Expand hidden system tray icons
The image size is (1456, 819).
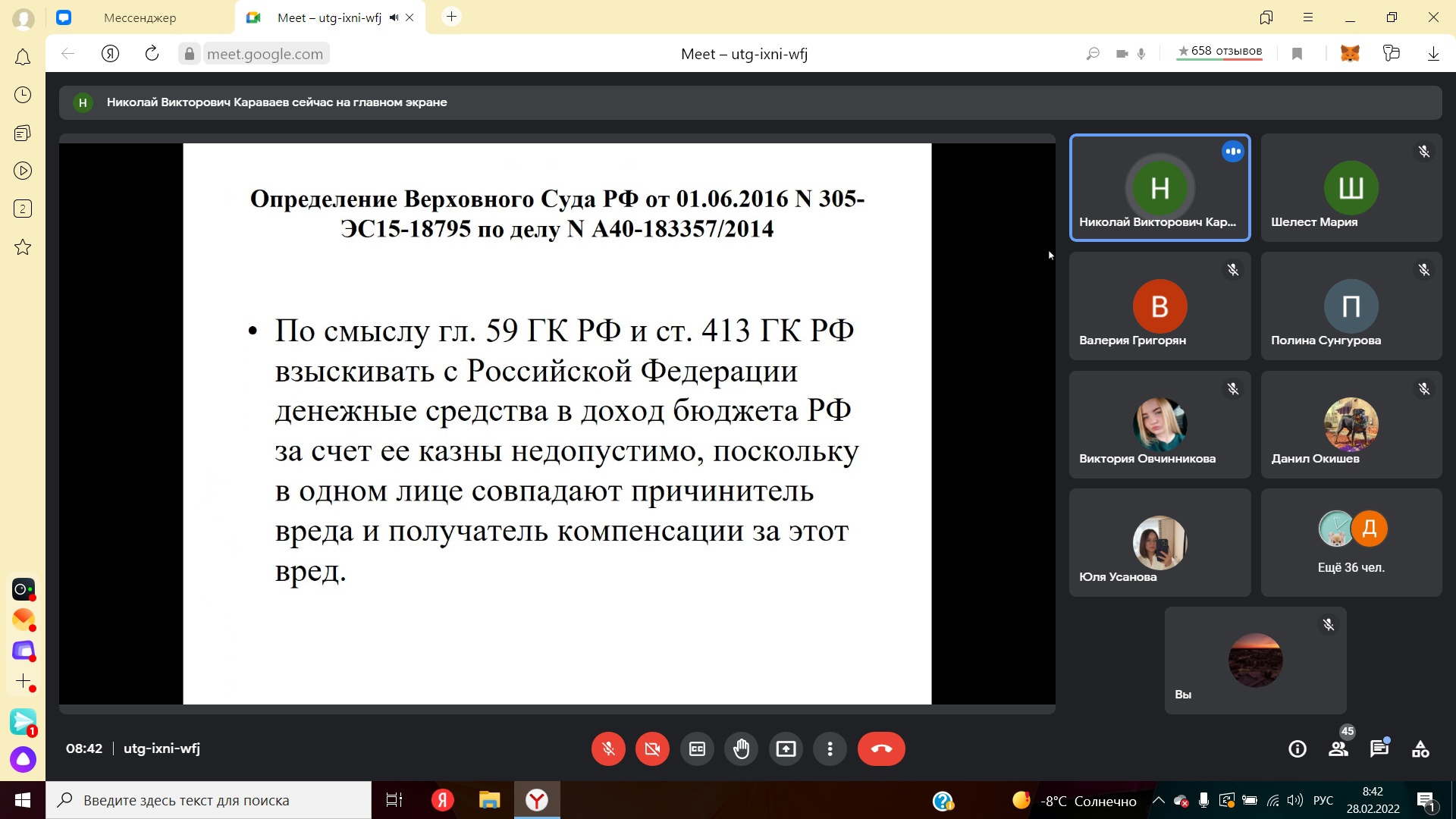pos(1158,800)
